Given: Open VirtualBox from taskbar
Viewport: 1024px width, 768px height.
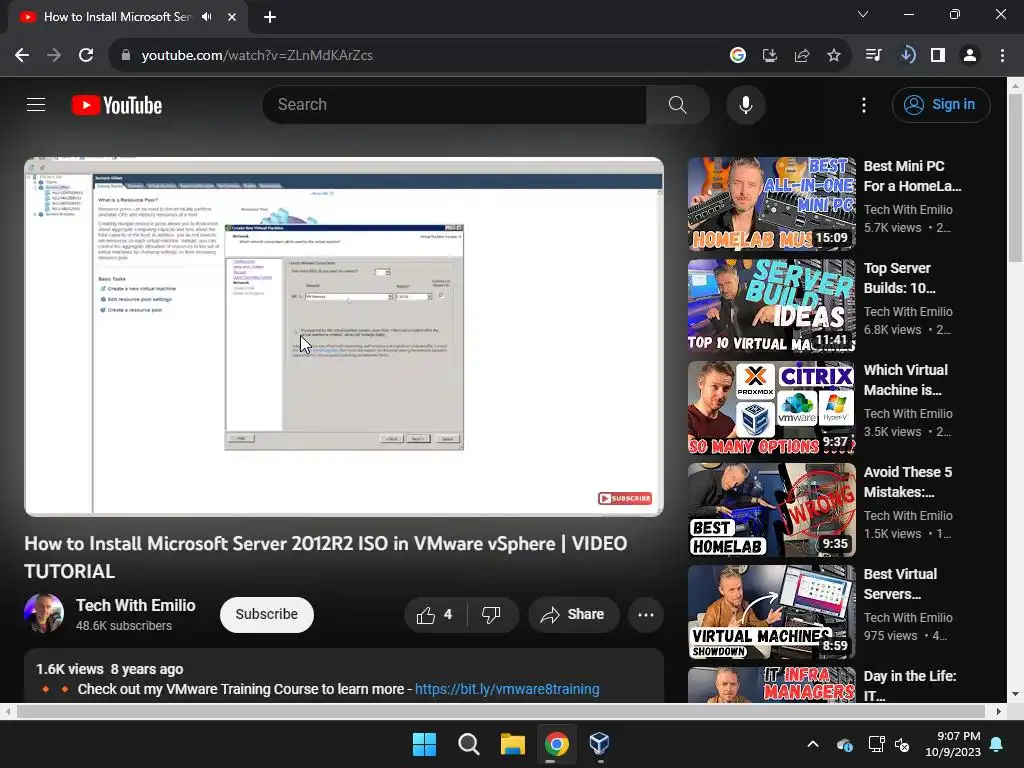Looking at the screenshot, I should click(x=600, y=744).
